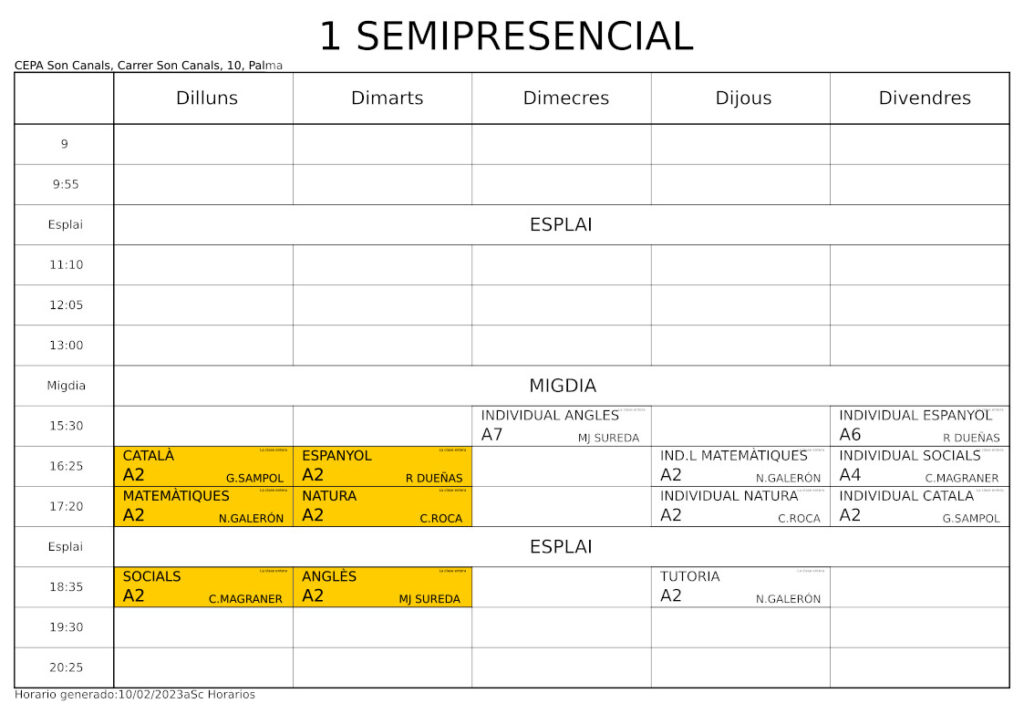Select the IND.L MATEMÀTIQUES cell on Dijous
Image resolution: width=1024 pixels, height=724 pixels.
click(x=741, y=466)
